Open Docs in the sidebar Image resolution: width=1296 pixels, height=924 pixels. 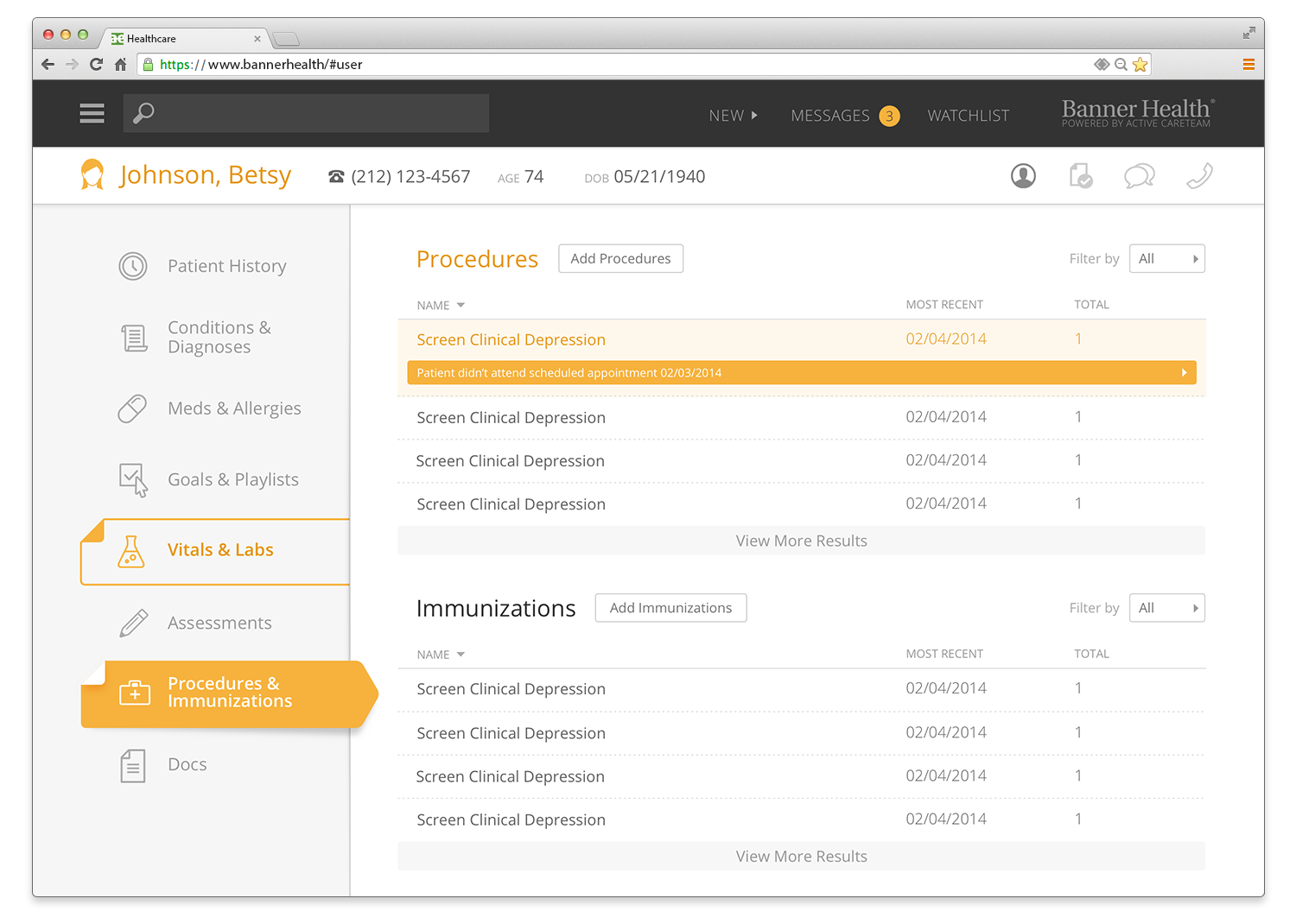[x=187, y=764]
